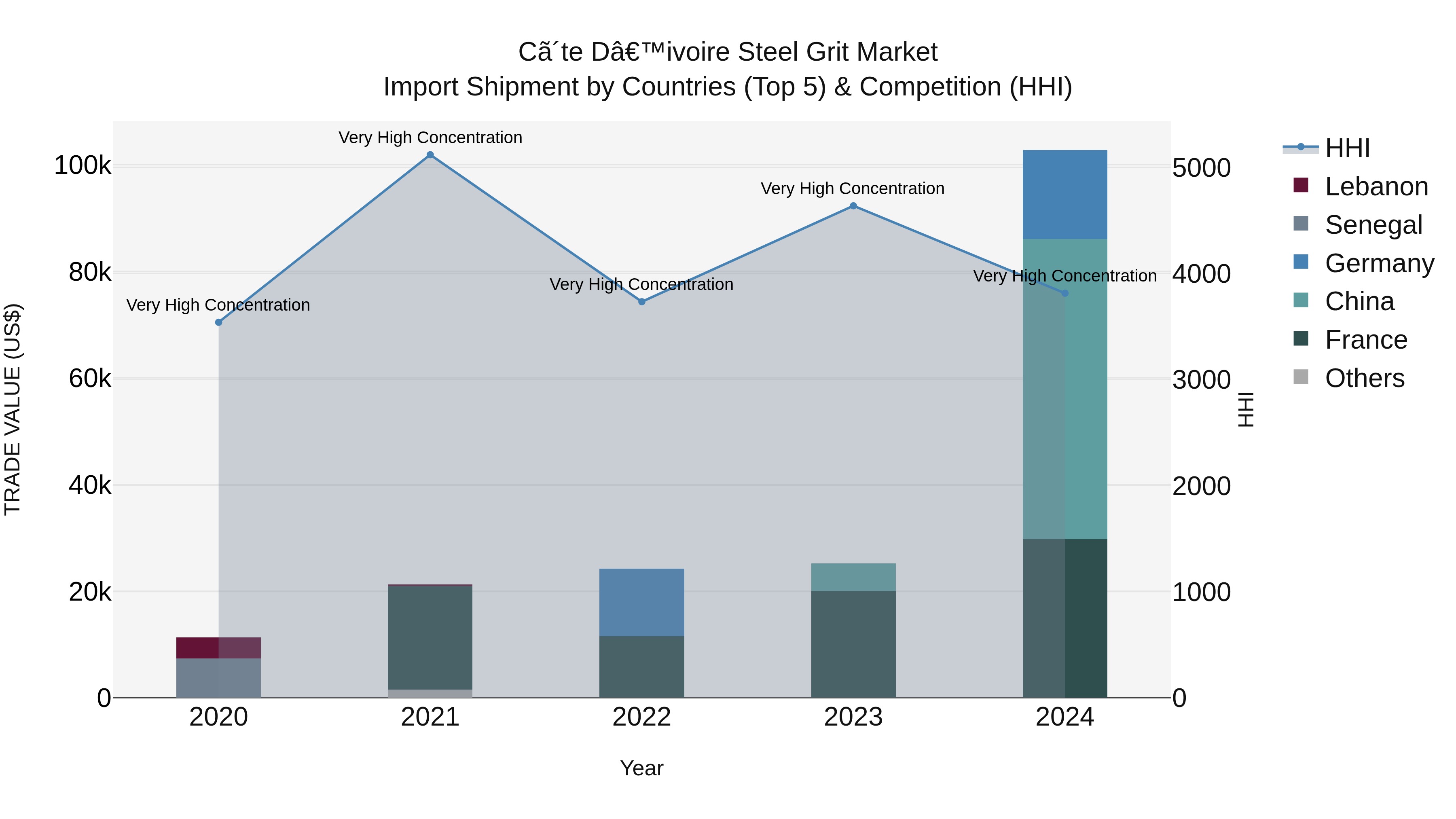
Task: Click the Senegal bar segment in 2020
Action: (219, 678)
